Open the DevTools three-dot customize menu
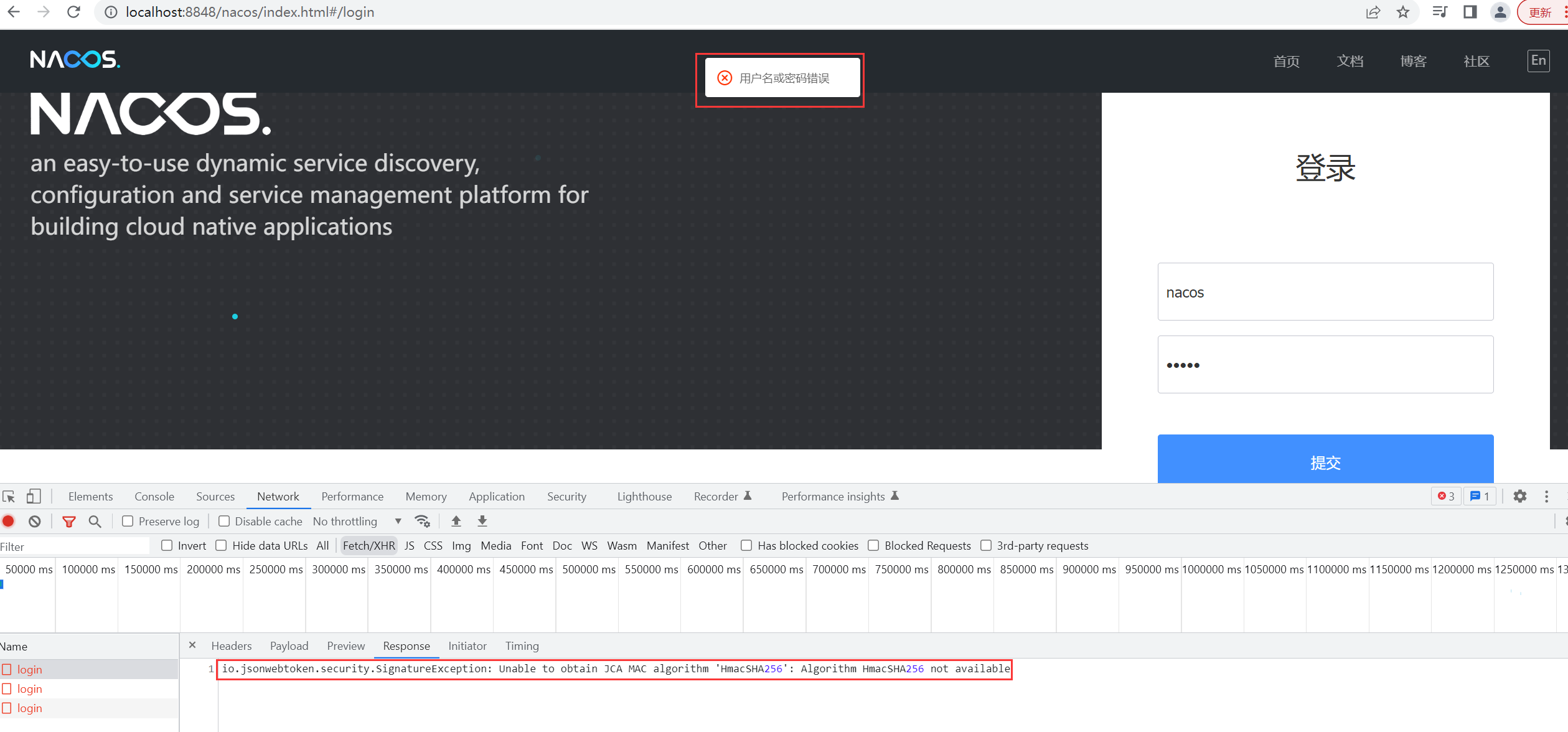The image size is (1568, 732). 1546,496
